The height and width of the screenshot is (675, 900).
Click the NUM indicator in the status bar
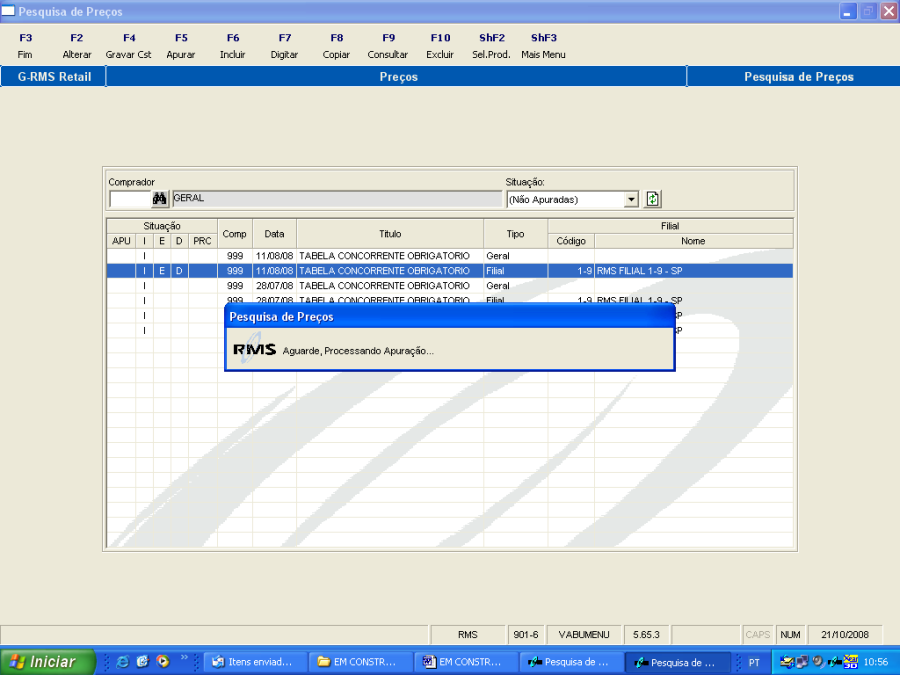[x=790, y=635]
